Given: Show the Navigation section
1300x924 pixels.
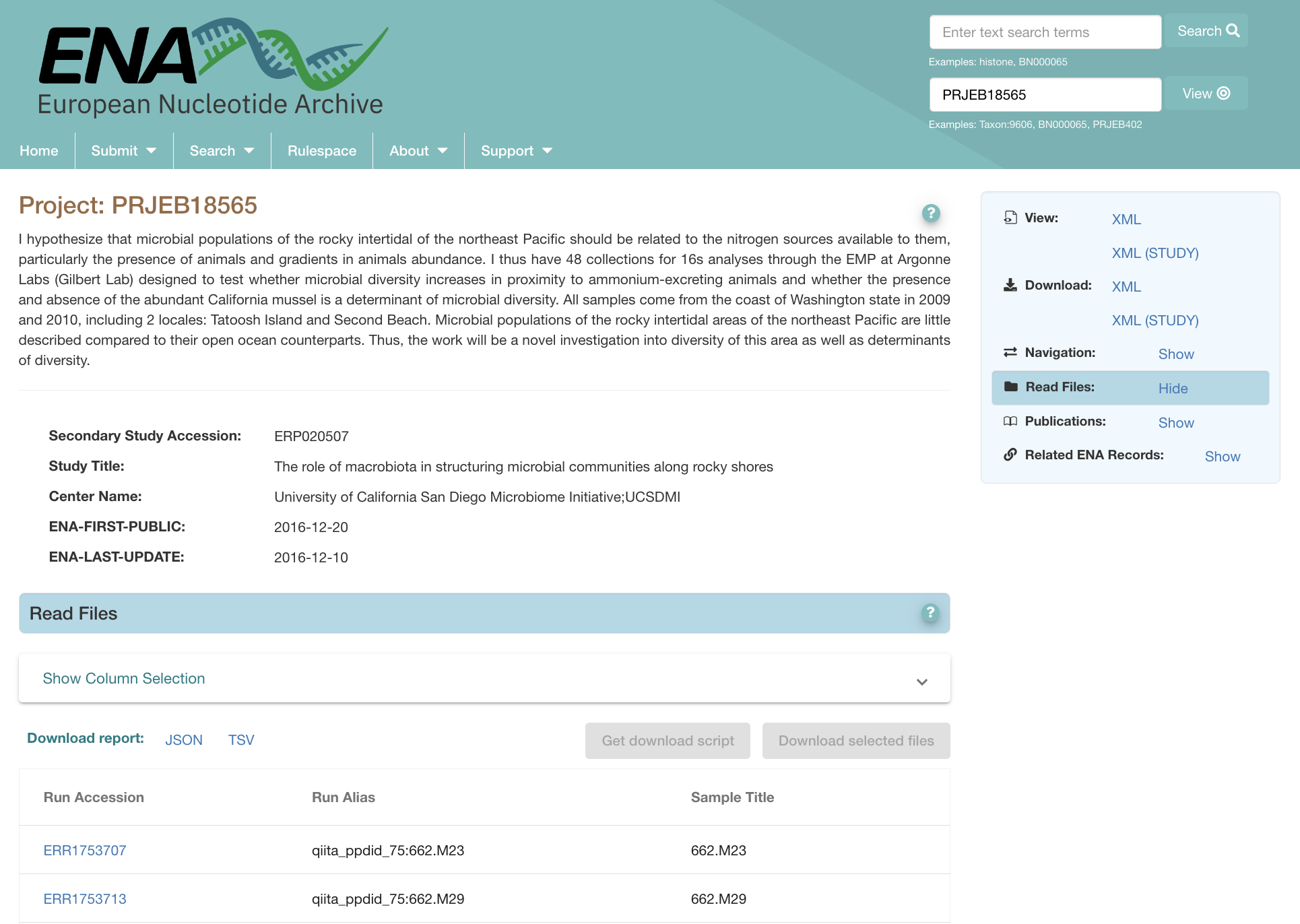Looking at the screenshot, I should click(1175, 354).
